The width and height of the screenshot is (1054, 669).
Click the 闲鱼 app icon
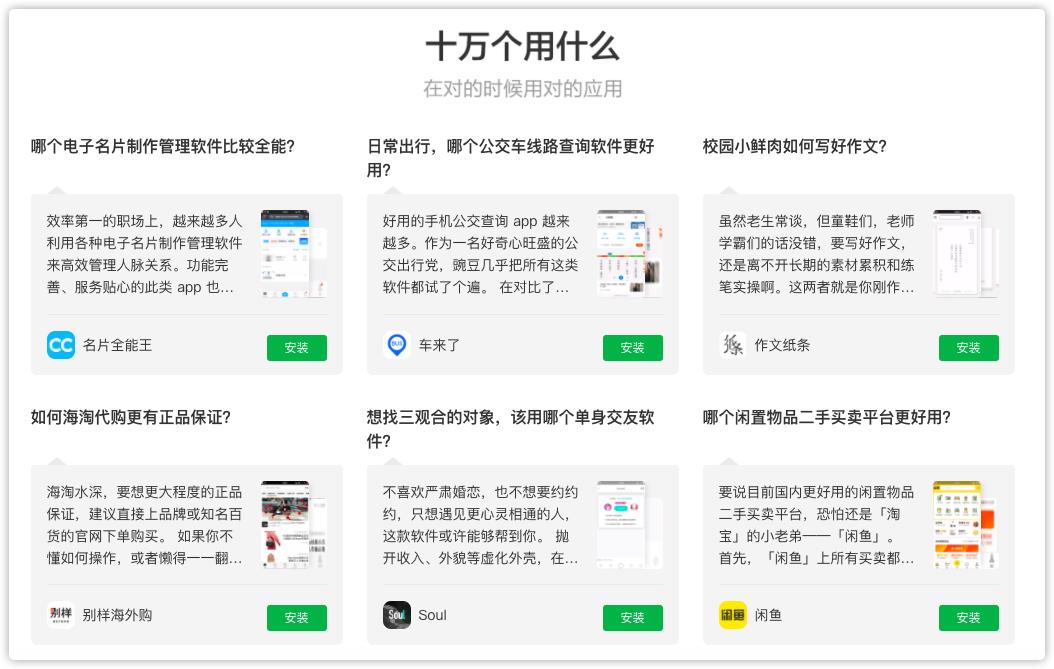tap(732, 616)
